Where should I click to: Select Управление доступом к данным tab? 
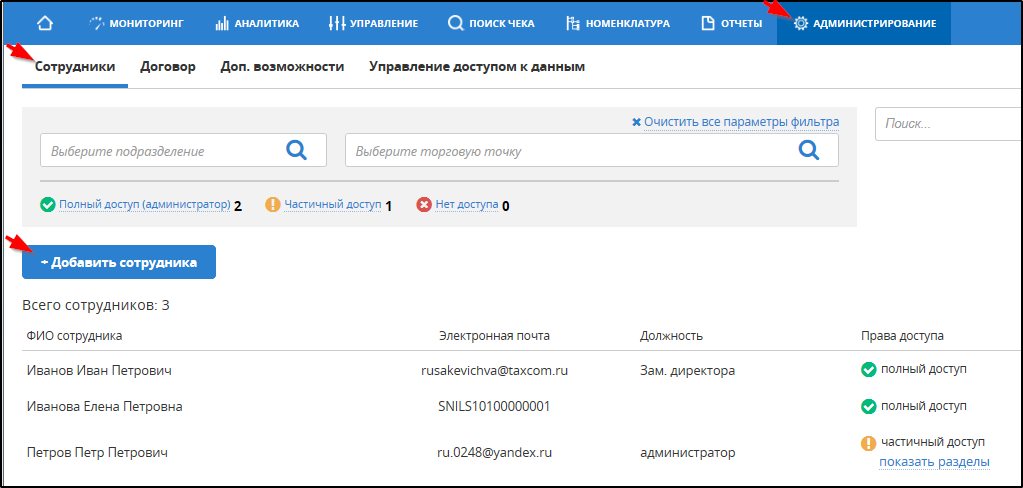point(476,67)
